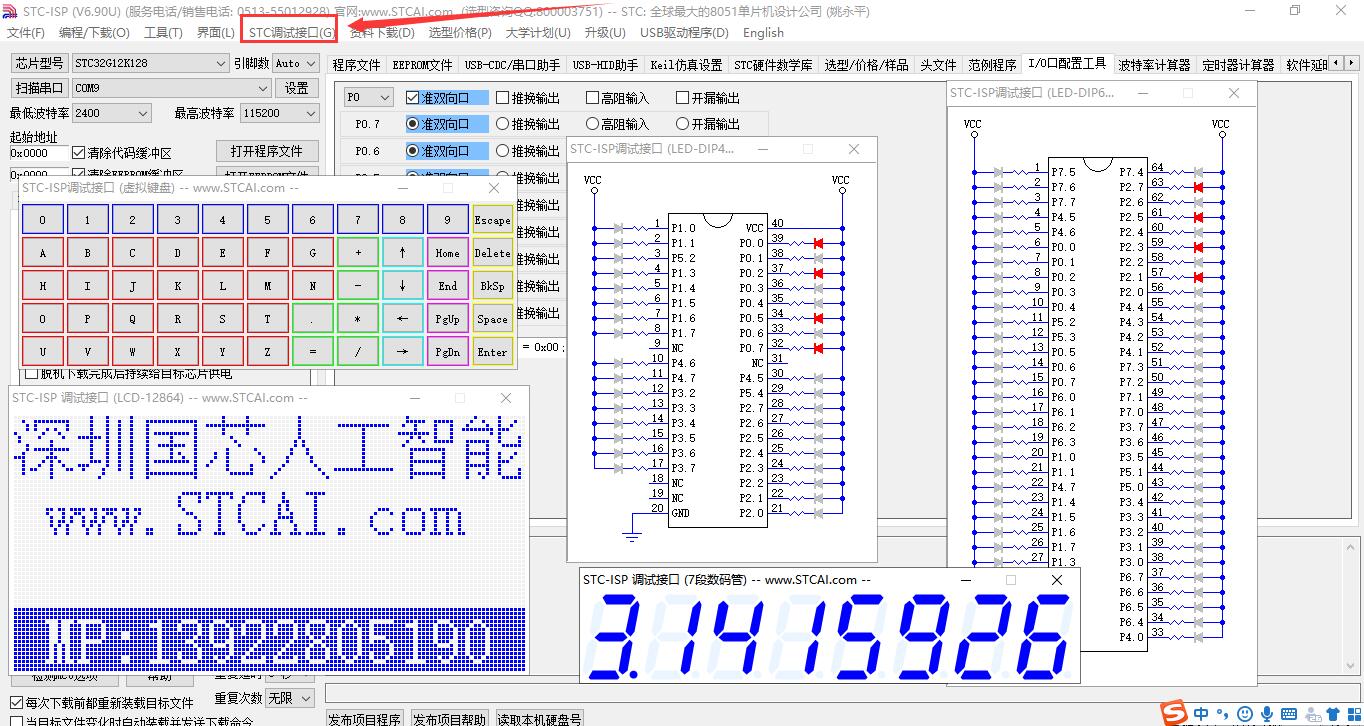Click the red LED at pin 34 P0.5
The height and width of the screenshot is (726, 1364).
(x=818, y=318)
